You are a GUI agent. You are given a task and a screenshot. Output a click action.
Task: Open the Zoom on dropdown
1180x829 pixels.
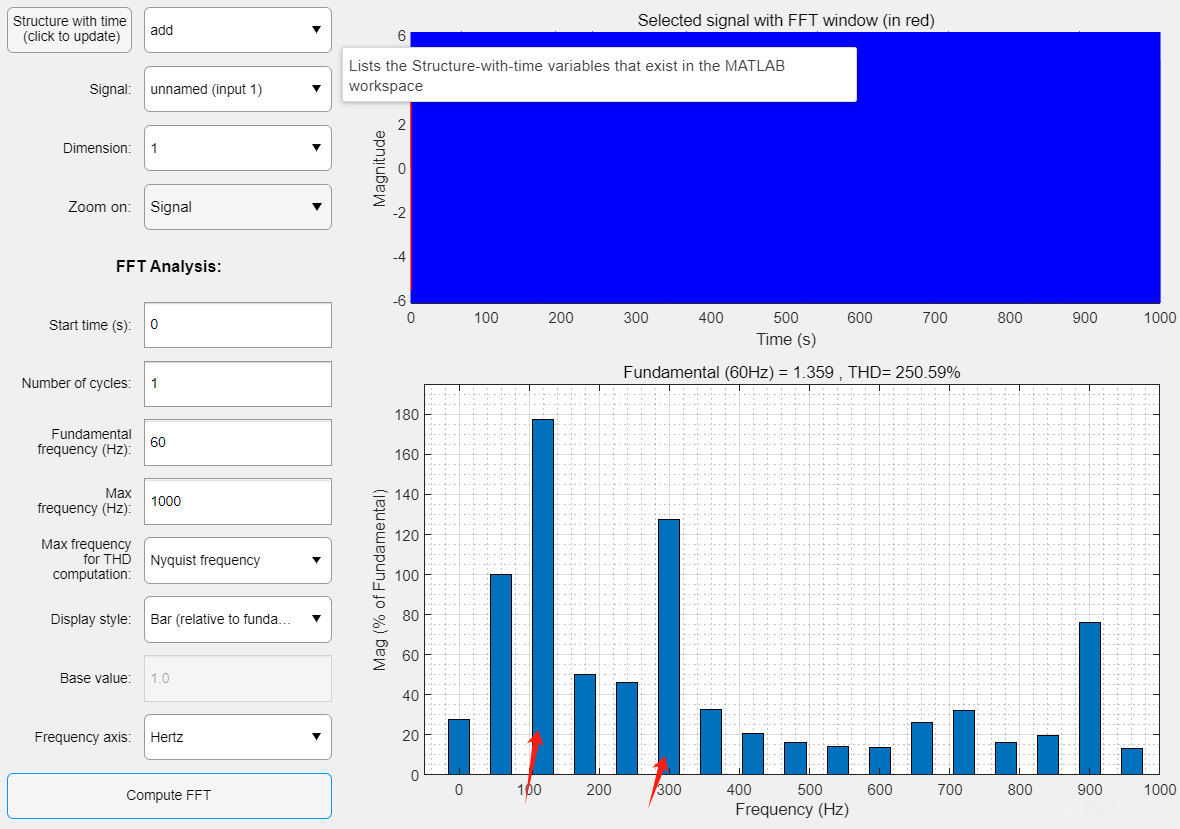point(237,207)
